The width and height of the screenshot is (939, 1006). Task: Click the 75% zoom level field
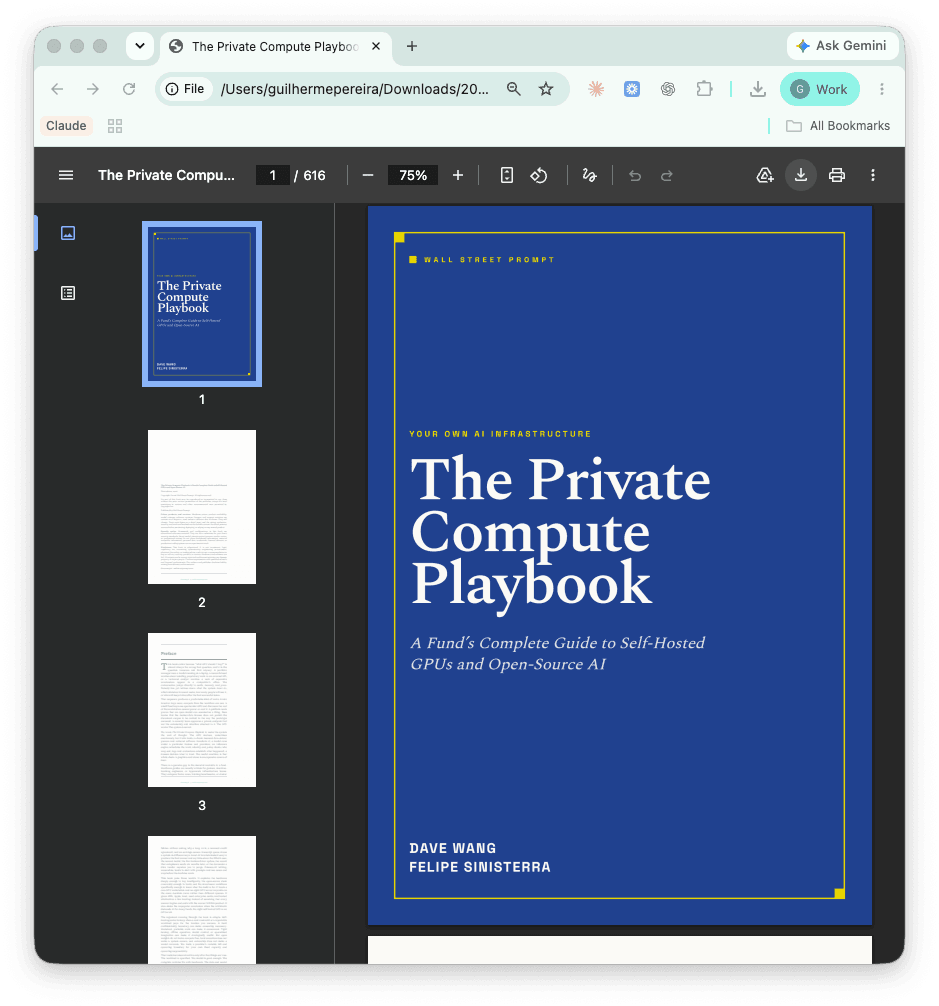click(x=413, y=175)
